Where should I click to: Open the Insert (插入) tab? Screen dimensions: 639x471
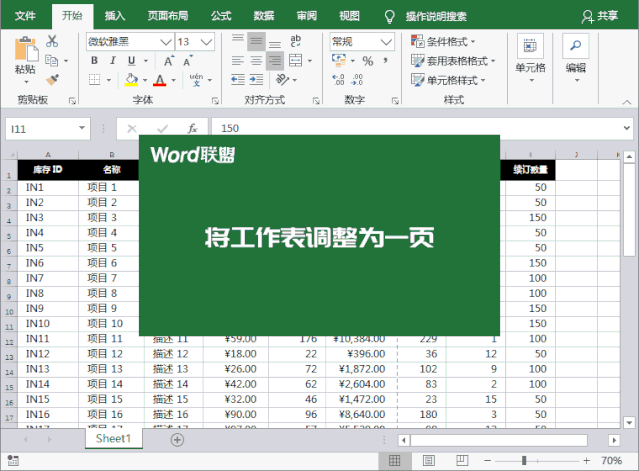(x=115, y=16)
